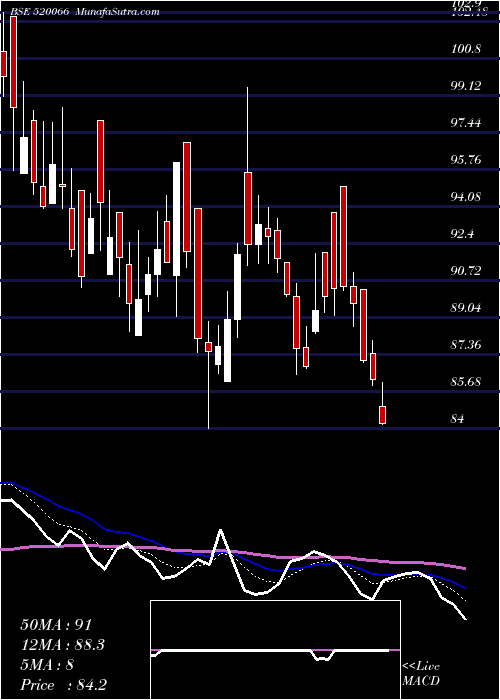Click the '<<Live MACD' label
This screenshot has width=500, height=700.
(421, 674)
